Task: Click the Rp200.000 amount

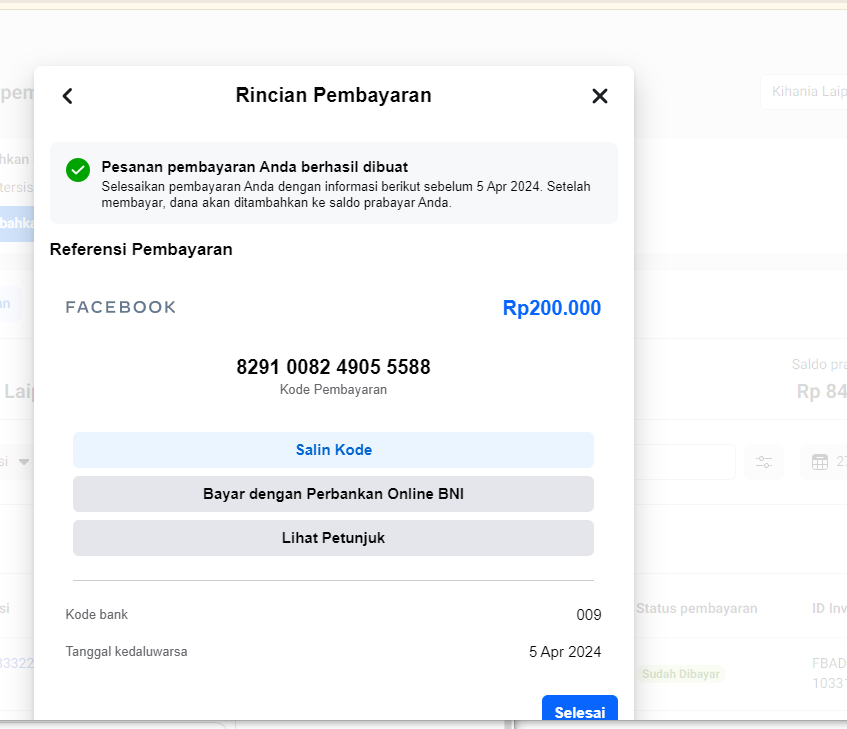Action: 552,308
